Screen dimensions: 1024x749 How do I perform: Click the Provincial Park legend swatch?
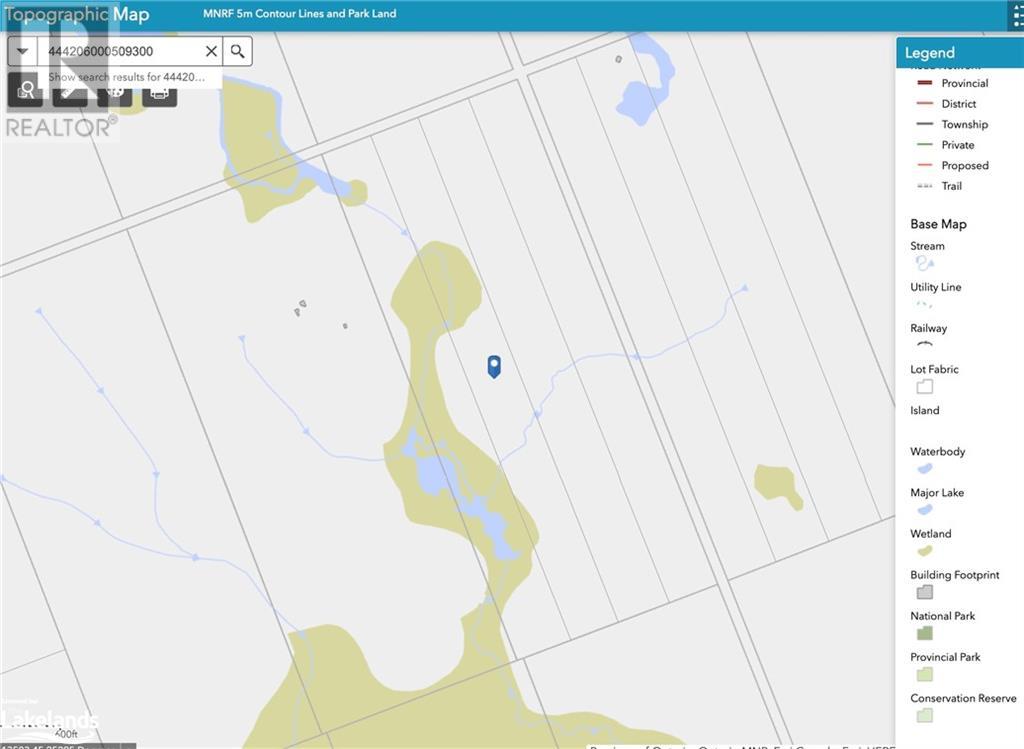924,674
